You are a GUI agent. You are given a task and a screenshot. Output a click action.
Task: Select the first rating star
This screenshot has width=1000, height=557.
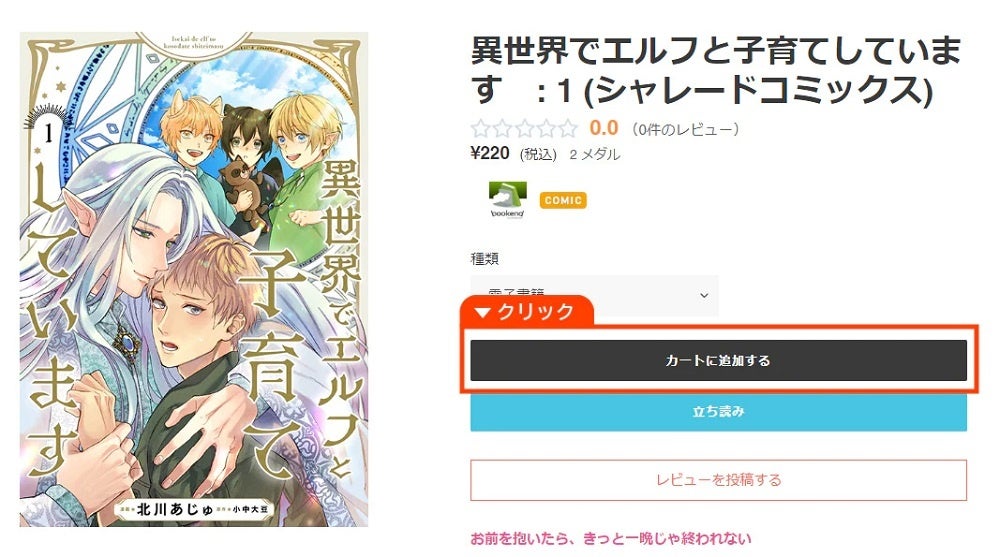480,129
